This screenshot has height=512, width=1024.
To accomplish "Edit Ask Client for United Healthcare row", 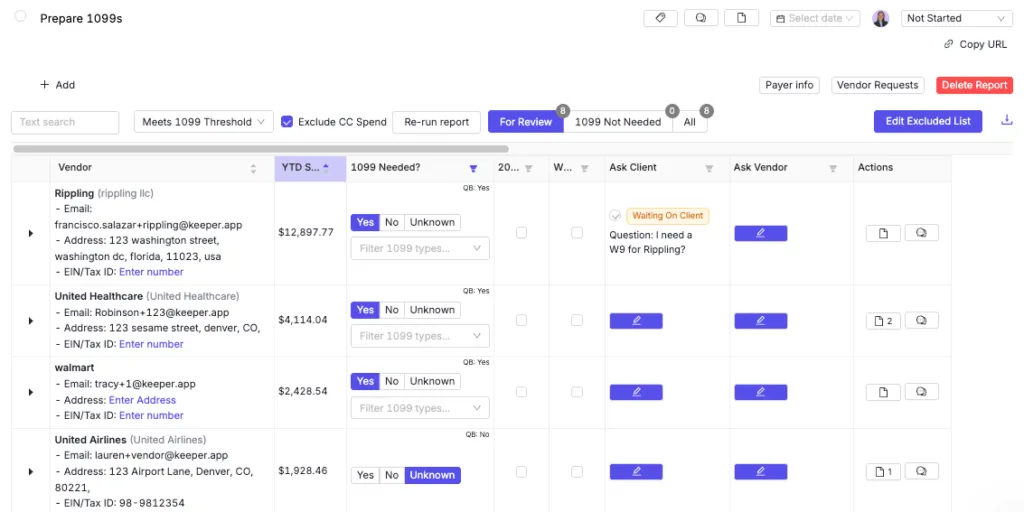I will 636,321.
